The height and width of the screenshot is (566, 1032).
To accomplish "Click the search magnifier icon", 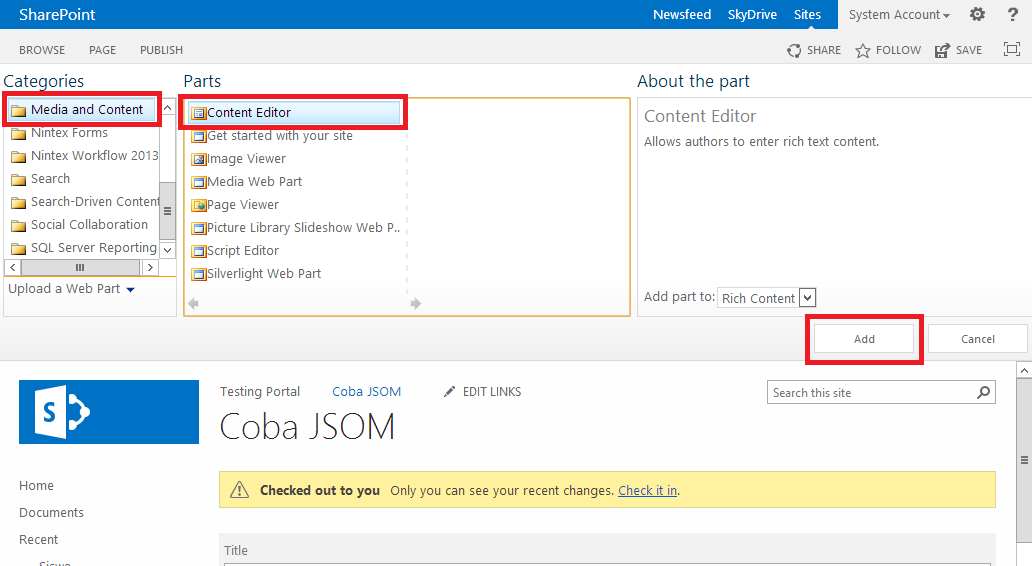I will coord(983,392).
